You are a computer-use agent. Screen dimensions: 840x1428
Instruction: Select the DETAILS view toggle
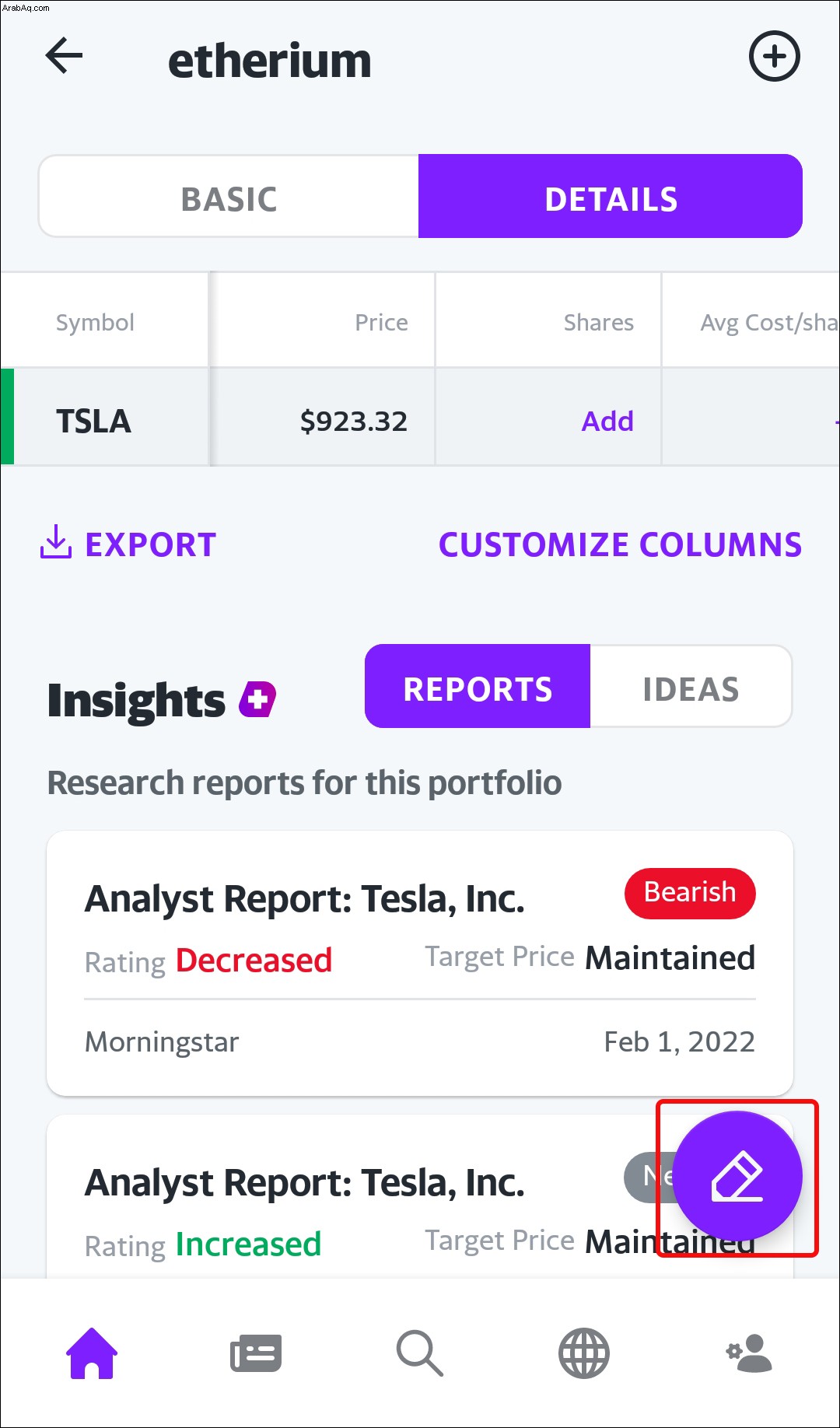tap(611, 197)
